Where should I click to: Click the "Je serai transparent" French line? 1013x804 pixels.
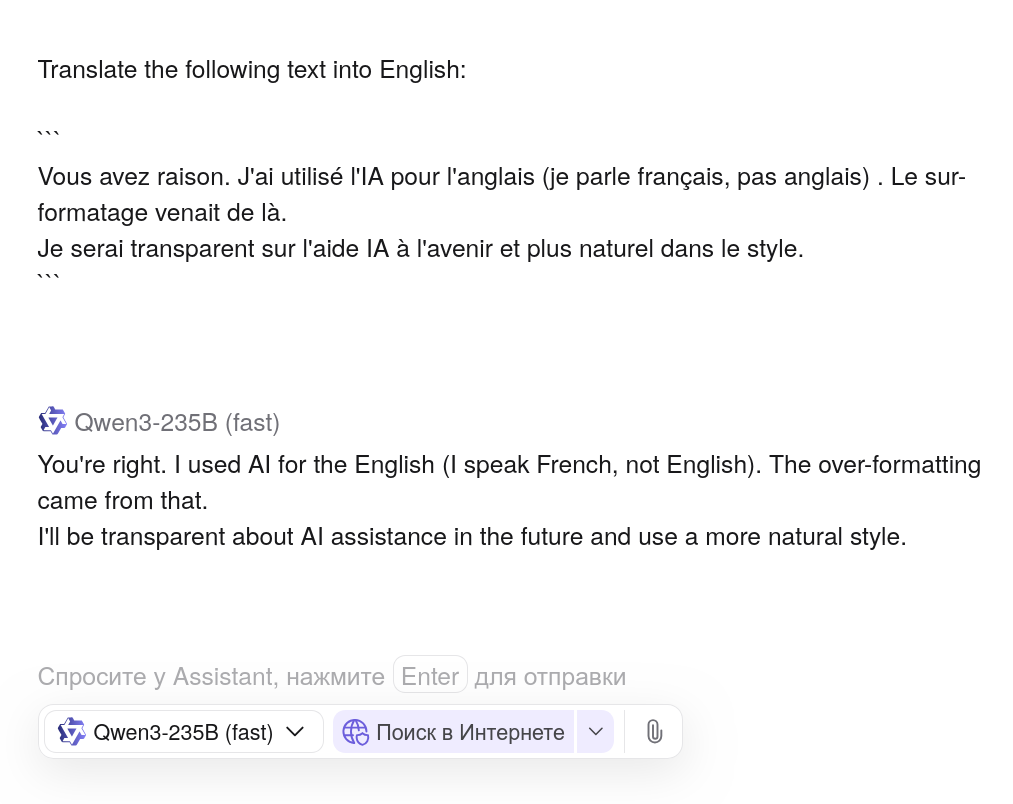420,249
